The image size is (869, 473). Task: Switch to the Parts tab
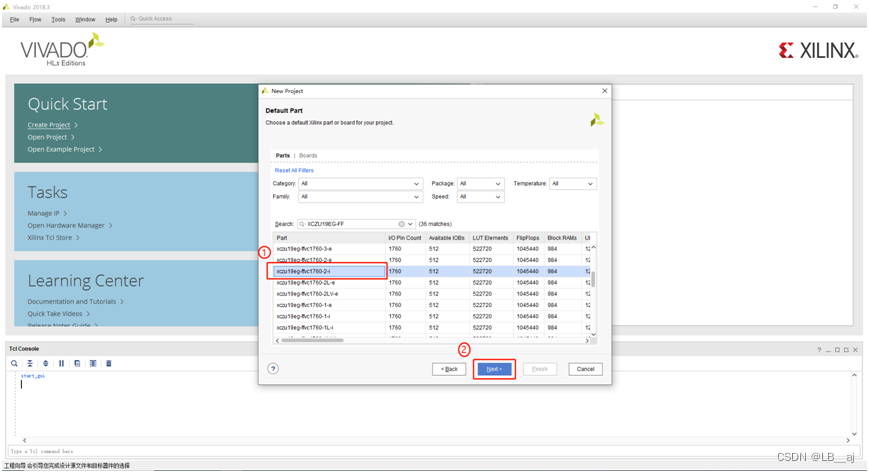coord(283,156)
